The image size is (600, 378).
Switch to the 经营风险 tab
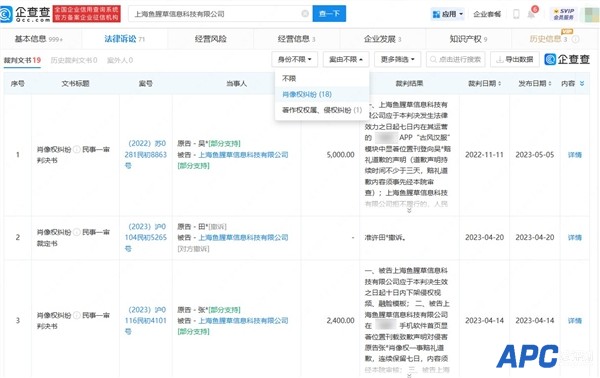point(210,39)
